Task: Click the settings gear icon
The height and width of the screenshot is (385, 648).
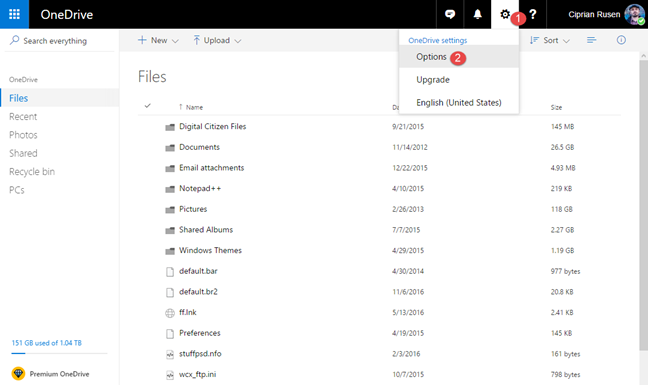Action: [505, 14]
